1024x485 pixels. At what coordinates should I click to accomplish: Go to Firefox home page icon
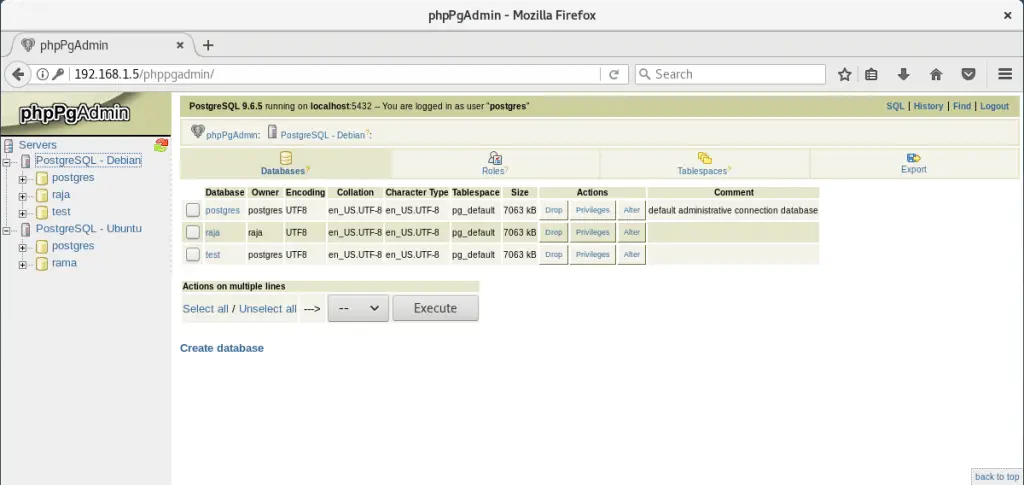(936, 74)
